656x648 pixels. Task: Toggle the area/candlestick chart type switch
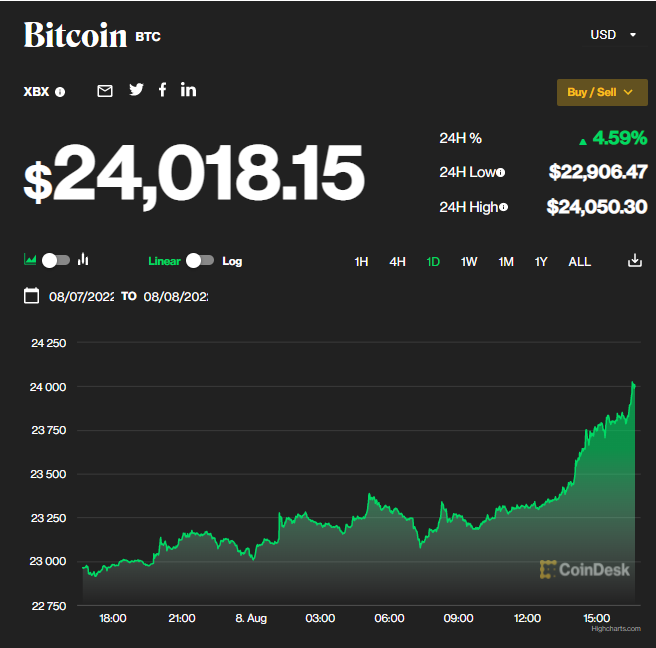(x=56, y=260)
